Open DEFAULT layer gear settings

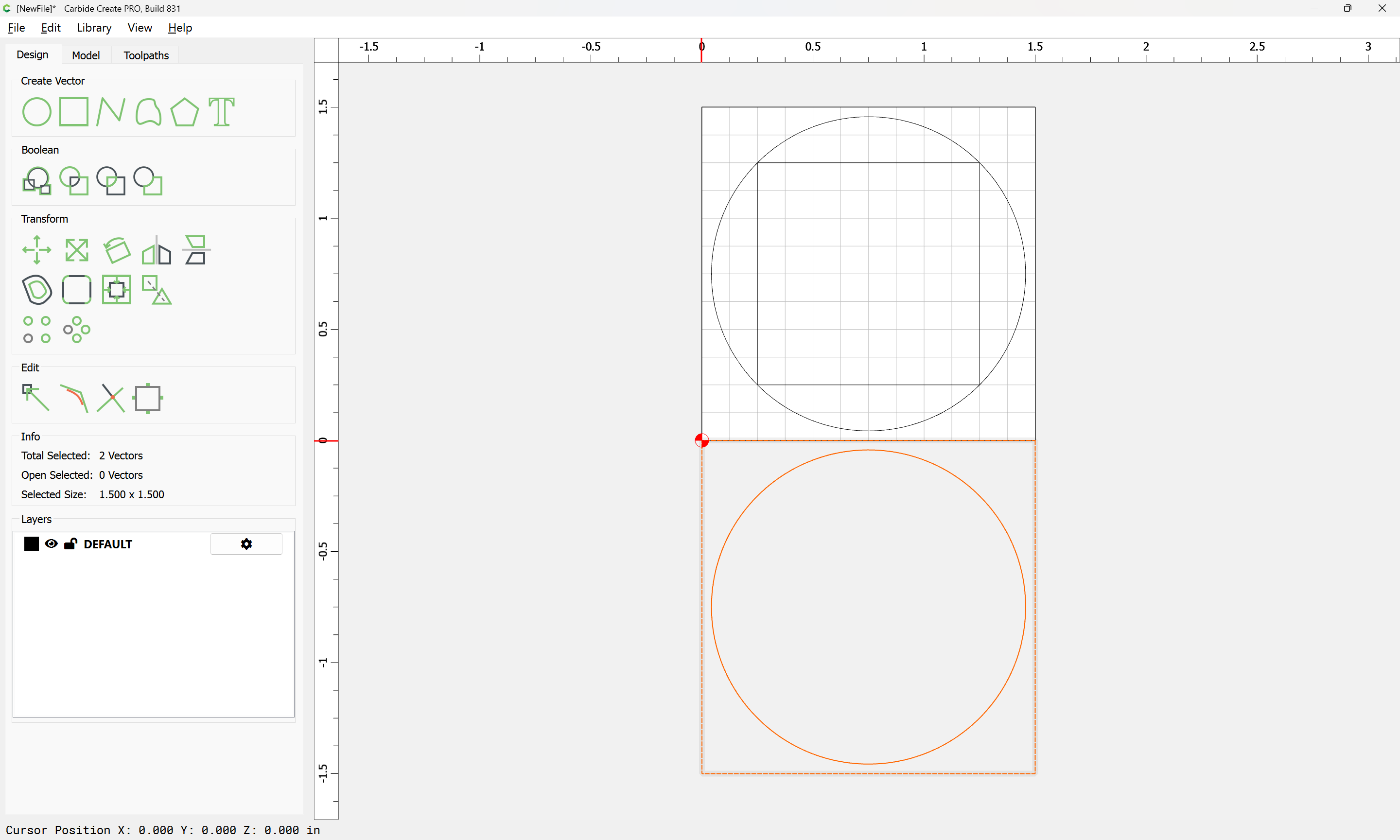[246, 544]
